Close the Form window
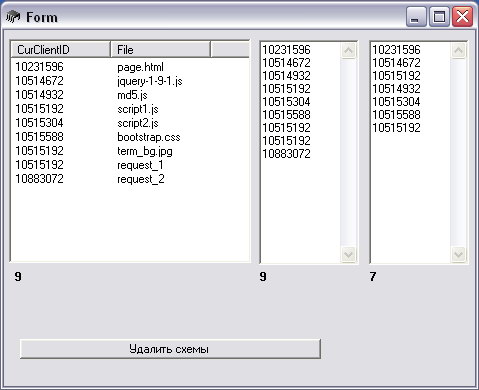479x390 pixels. coord(462,16)
